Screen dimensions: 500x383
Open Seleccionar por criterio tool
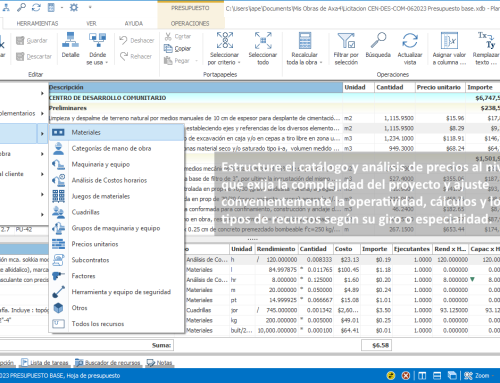coord(224,48)
